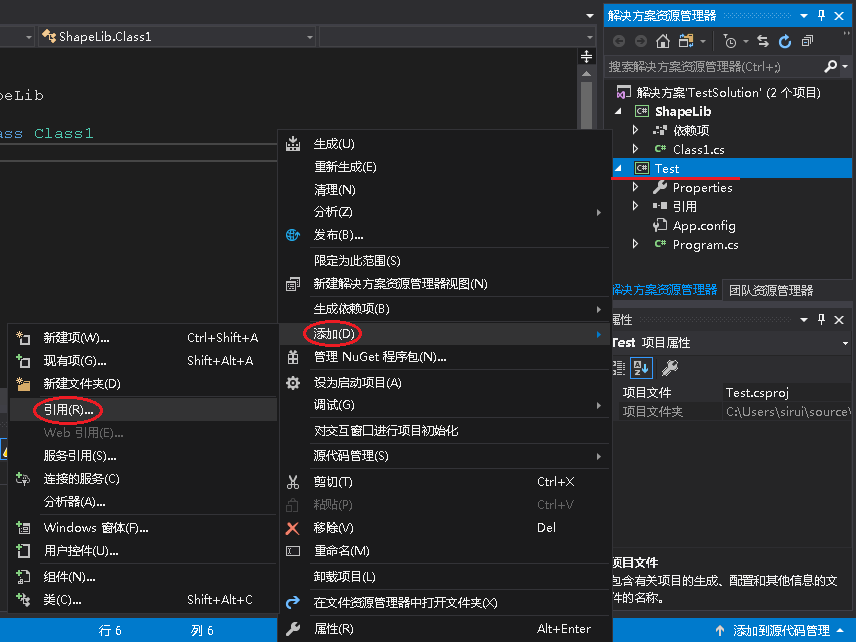Click the categorized view icon in Properties
This screenshot has width=856, height=642.
click(619, 368)
